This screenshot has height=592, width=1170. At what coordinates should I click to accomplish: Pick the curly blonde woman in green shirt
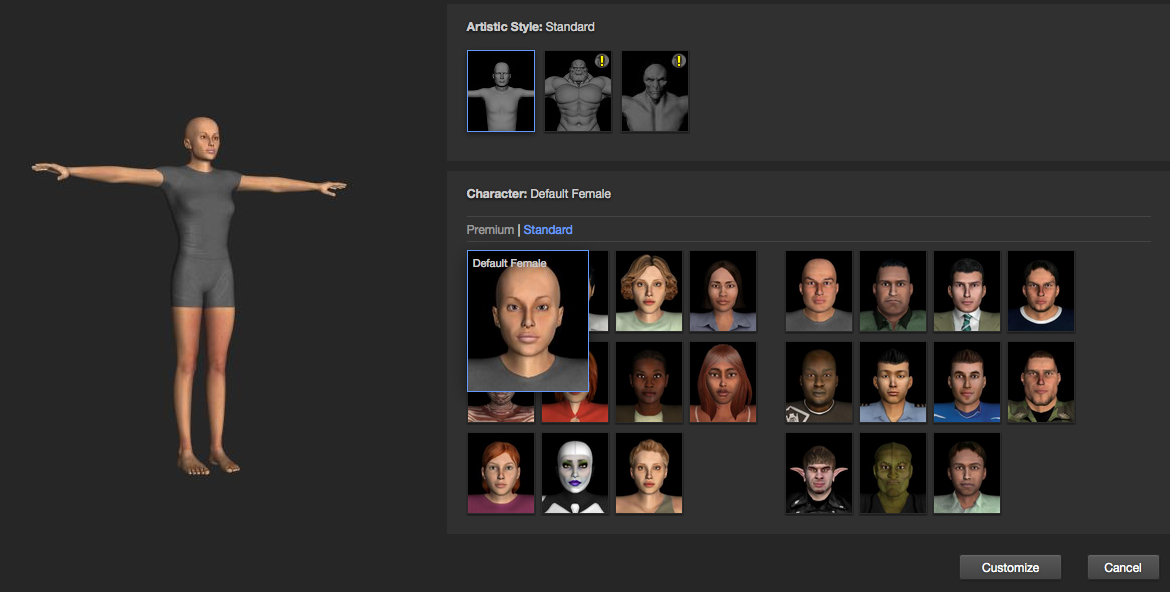648,291
